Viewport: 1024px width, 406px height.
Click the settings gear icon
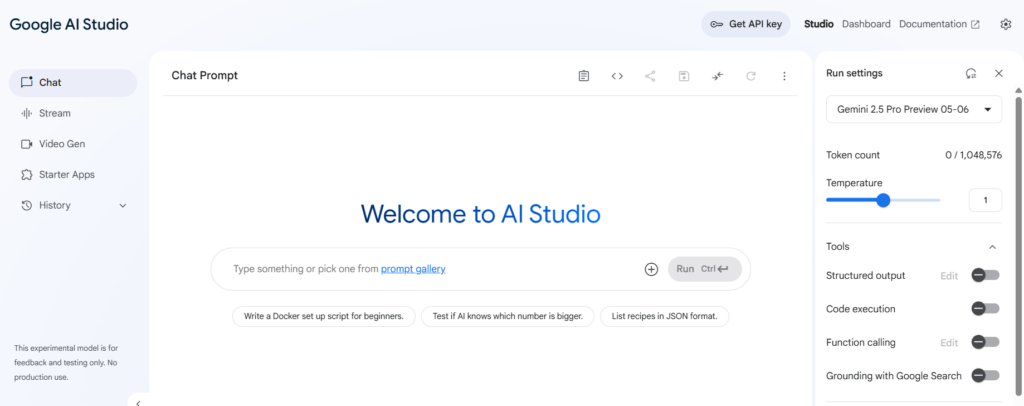[x=1006, y=24]
